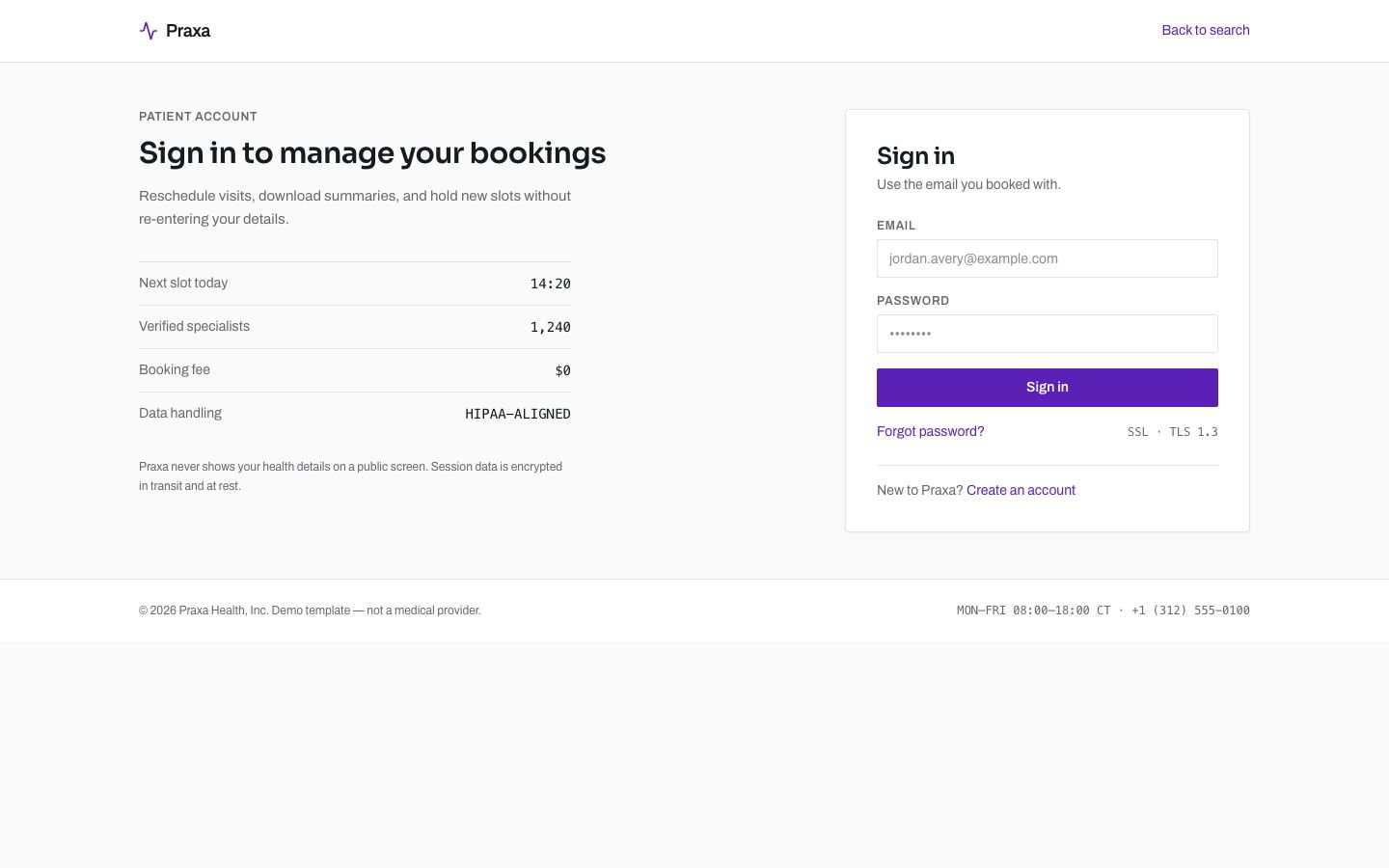Click the footer hours and phone number text
Screen dimensions: 1389x868
(x=1103, y=610)
